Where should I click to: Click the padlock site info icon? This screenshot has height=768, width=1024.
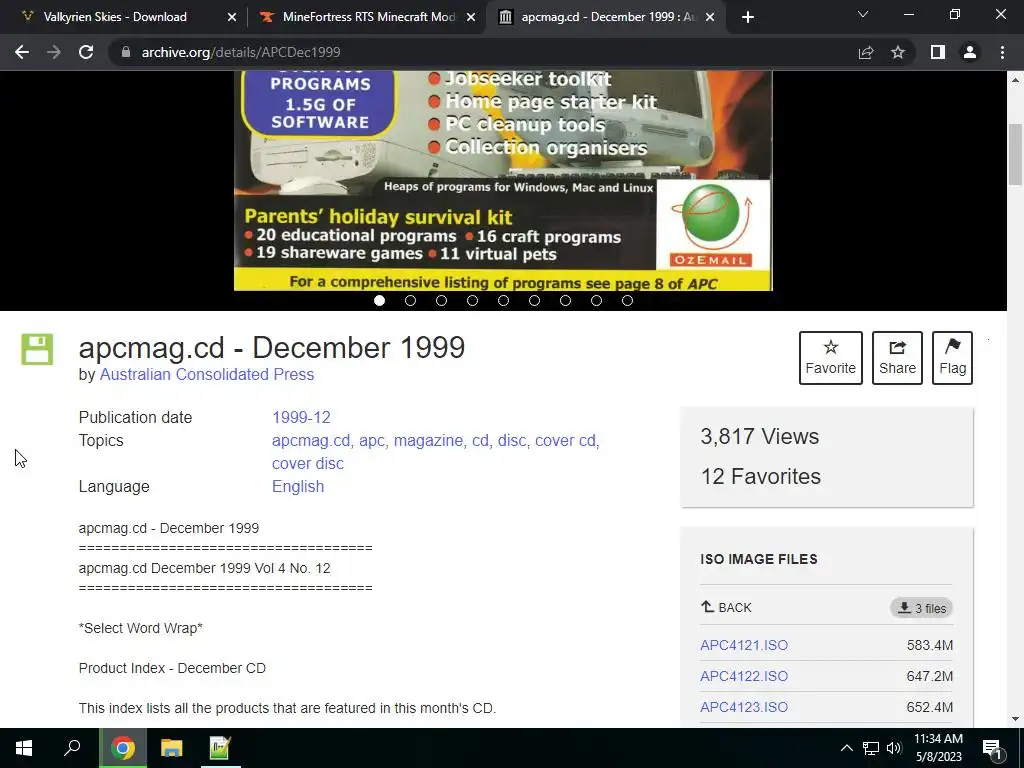pos(126,52)
